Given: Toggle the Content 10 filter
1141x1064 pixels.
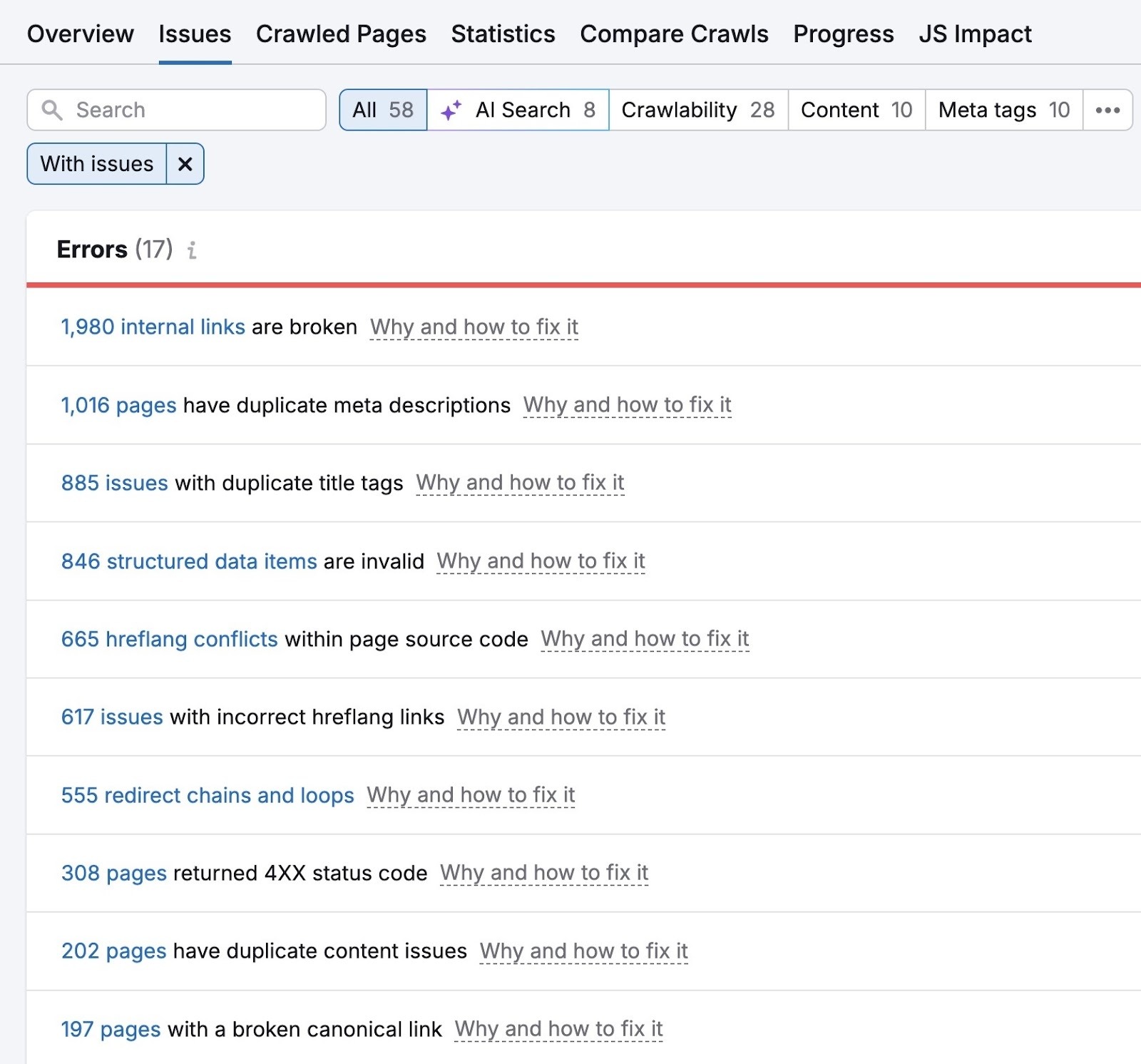Looking at the screenshot, I should [855, 110].
